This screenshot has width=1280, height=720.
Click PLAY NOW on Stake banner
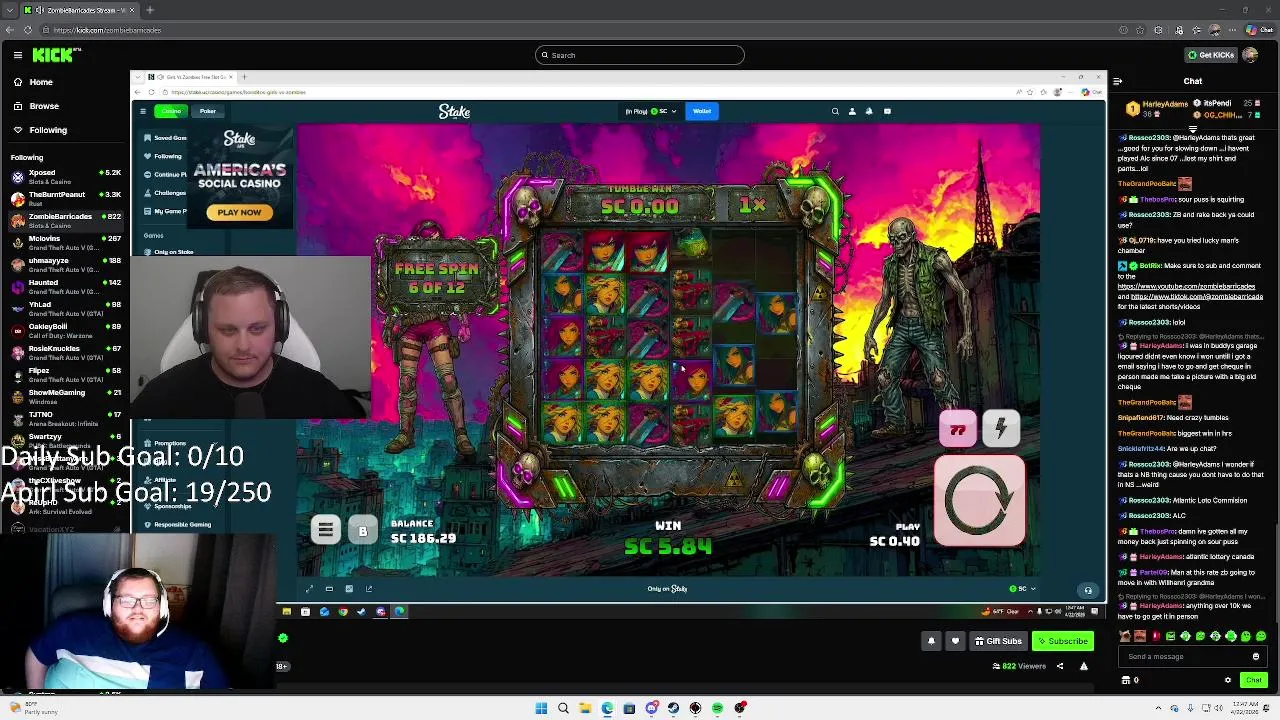(x=239, y=212)
